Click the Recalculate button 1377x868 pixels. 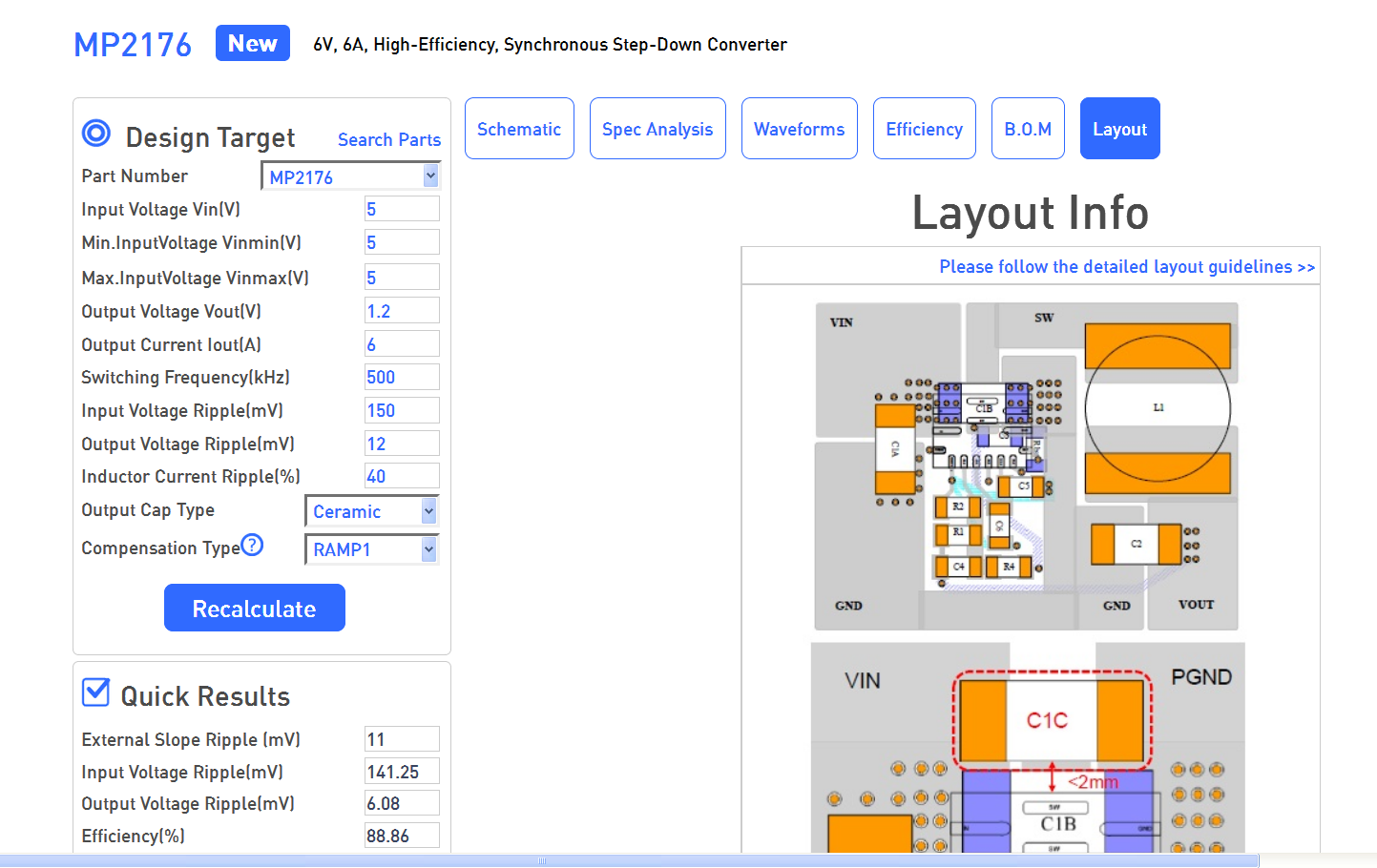(x=255, y=609)
